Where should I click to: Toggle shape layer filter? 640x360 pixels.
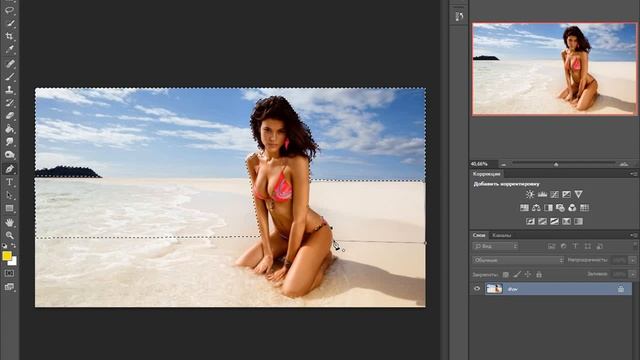tap(587, 246)
